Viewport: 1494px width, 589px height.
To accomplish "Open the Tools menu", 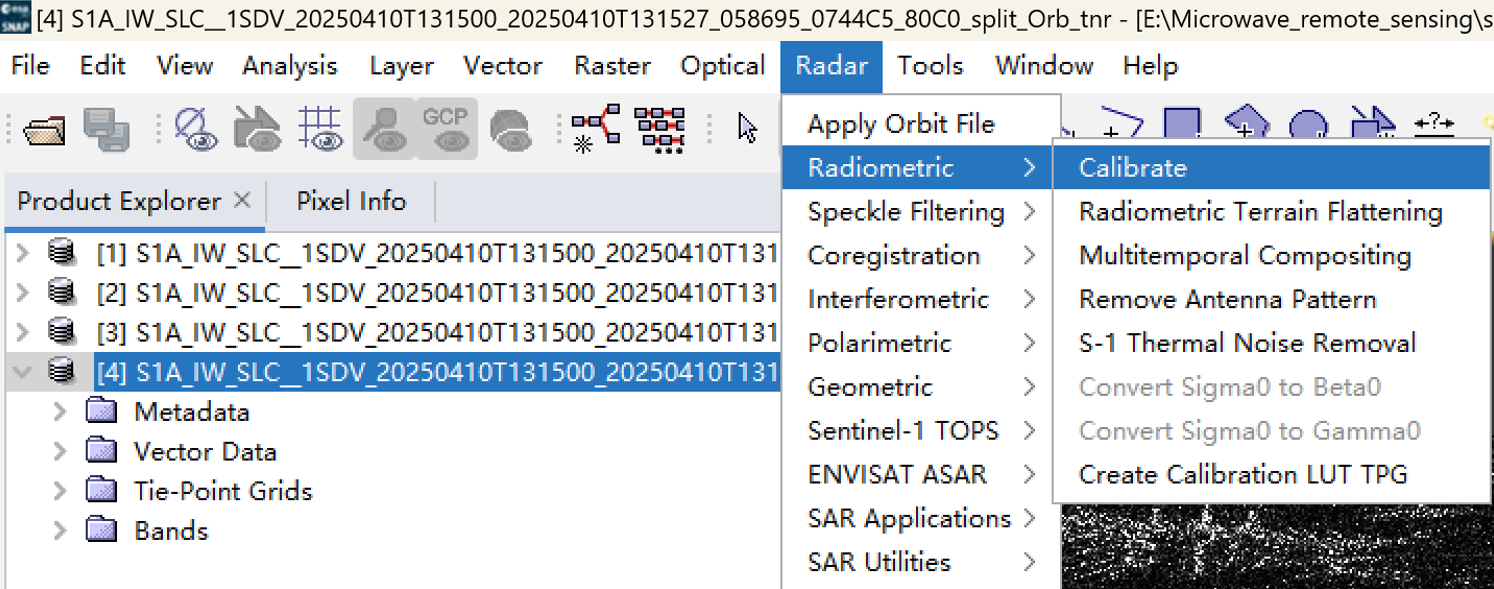I will coord(930,66).
